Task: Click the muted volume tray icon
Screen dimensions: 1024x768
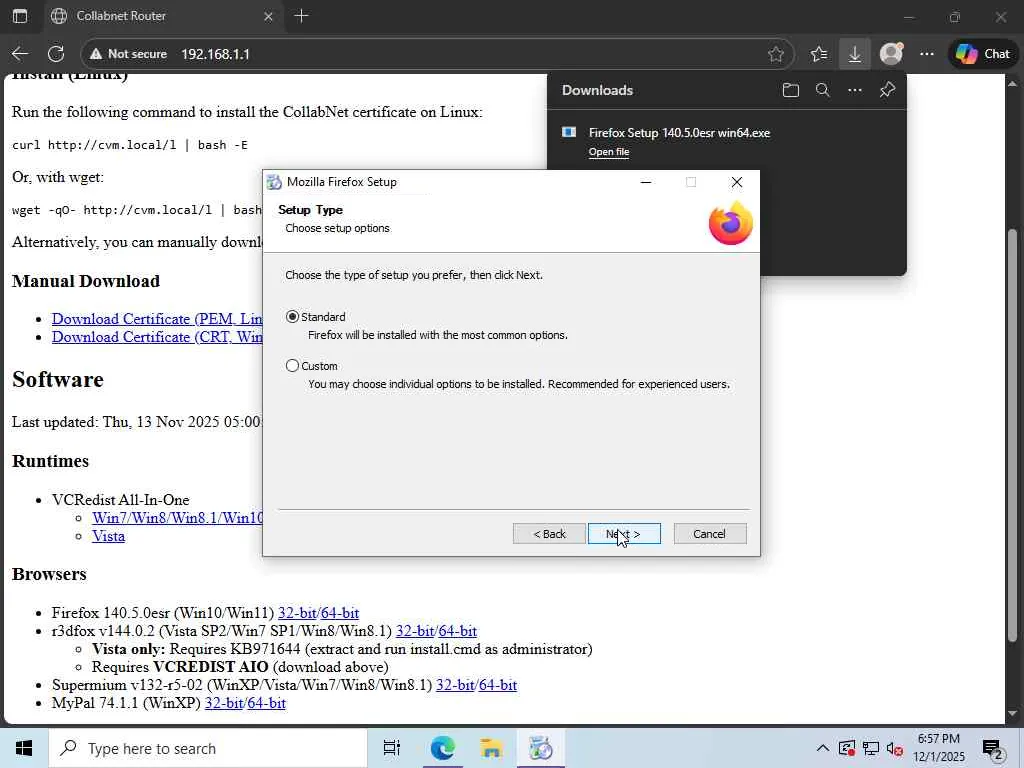Action: coord(895,748)
